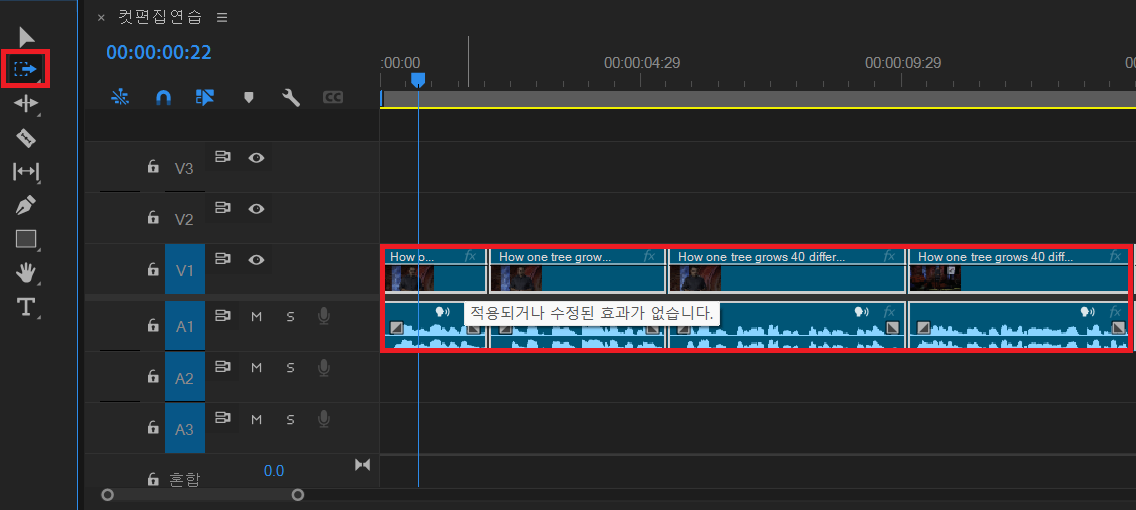Toggle sync lock on track V3

point(222,156)
